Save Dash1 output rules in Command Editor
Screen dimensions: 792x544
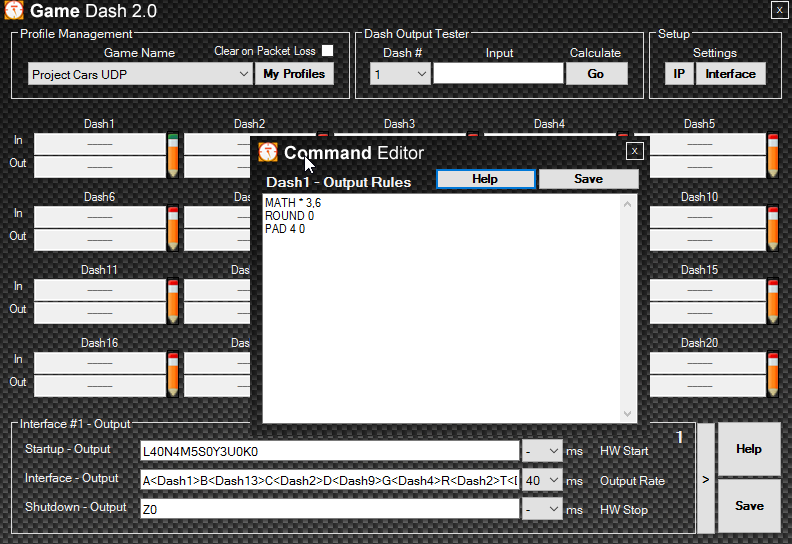click(x=588, y=179)
